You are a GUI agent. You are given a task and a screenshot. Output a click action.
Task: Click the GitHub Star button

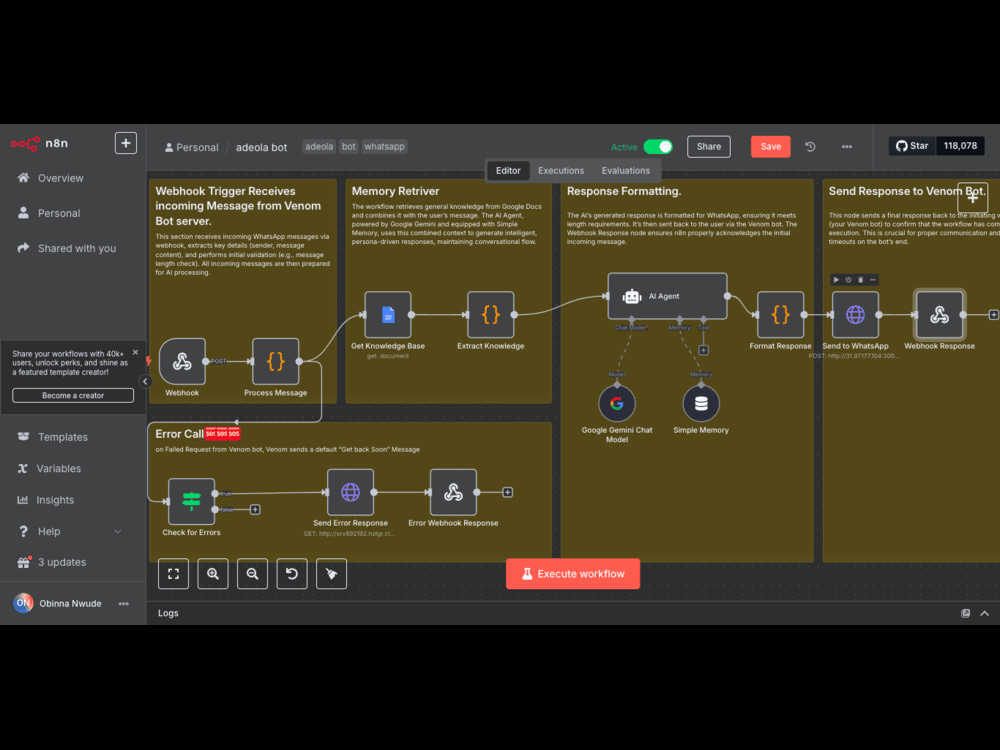[911, 146]
